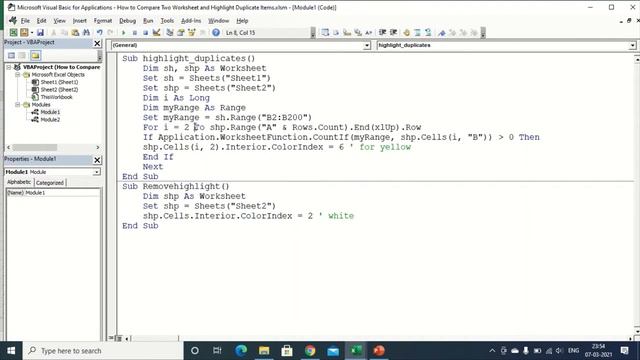Viewport: 640px width, 360px height.
Task: Toggle Folders in Project panel
Action: pos(35,56)
